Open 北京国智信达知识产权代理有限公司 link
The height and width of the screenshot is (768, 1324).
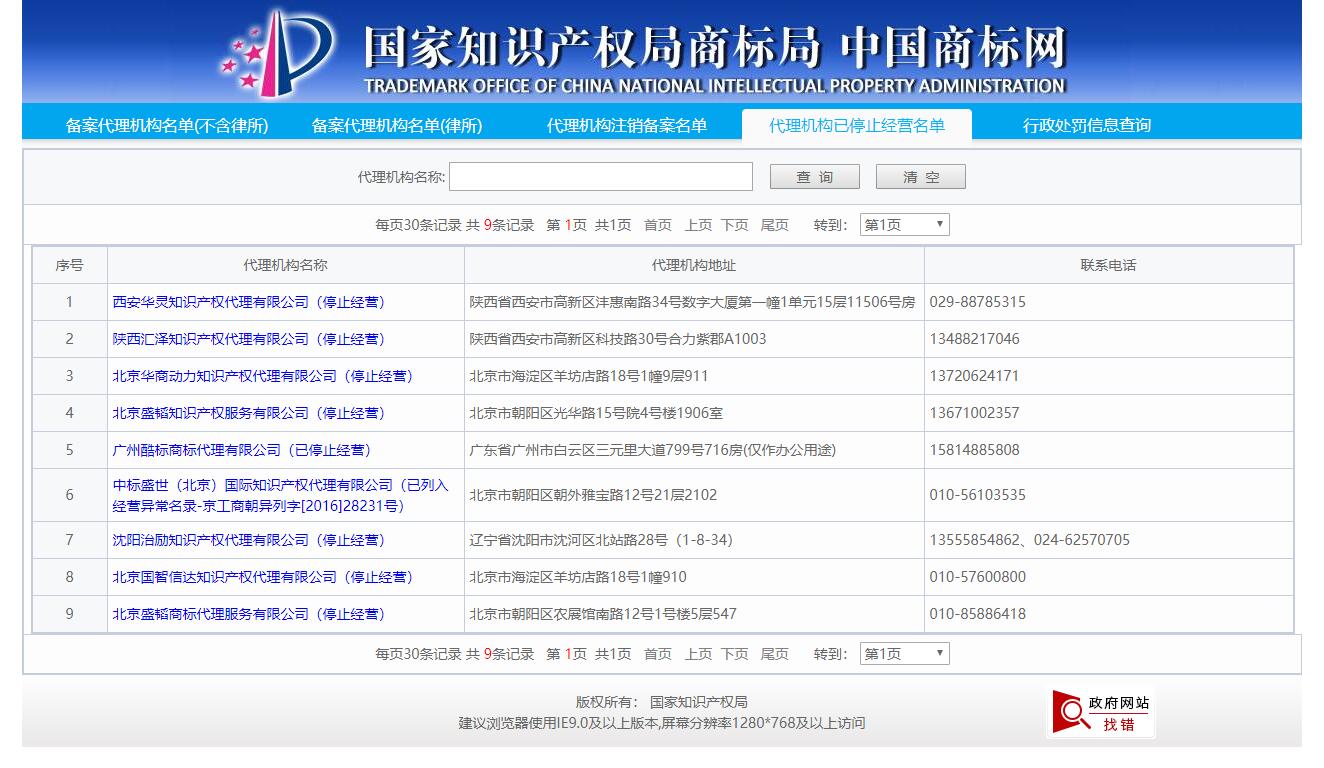click(263, 577)
